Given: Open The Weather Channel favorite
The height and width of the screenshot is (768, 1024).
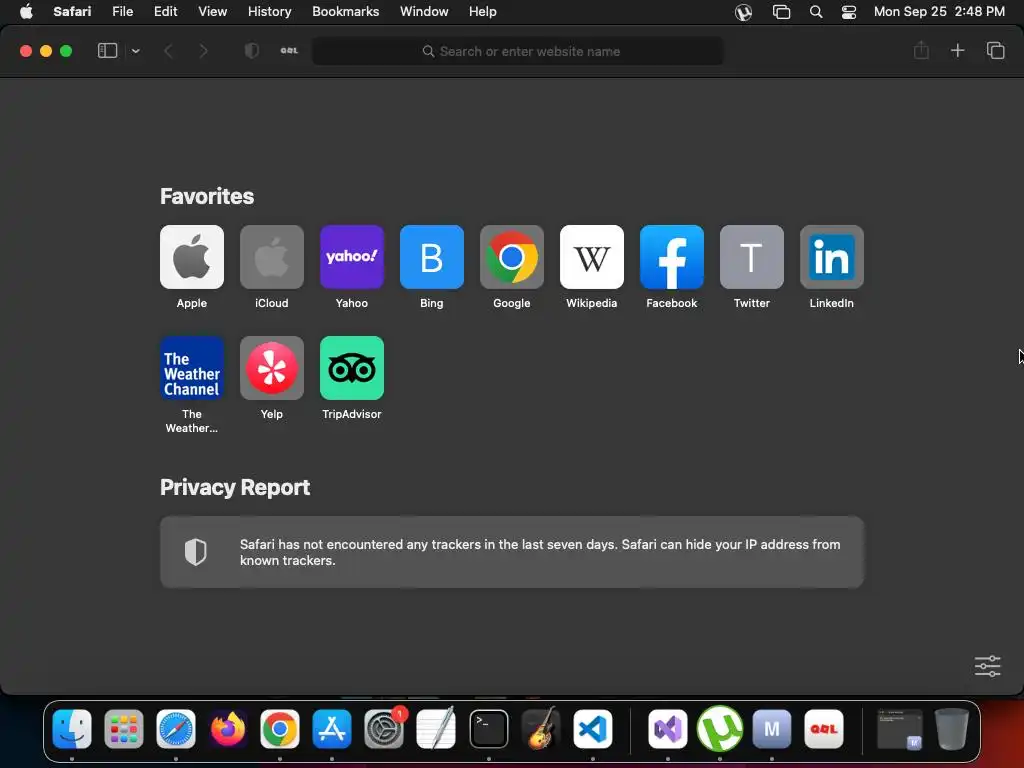Looking at the screenshot, I should click(x=191, y=368).
